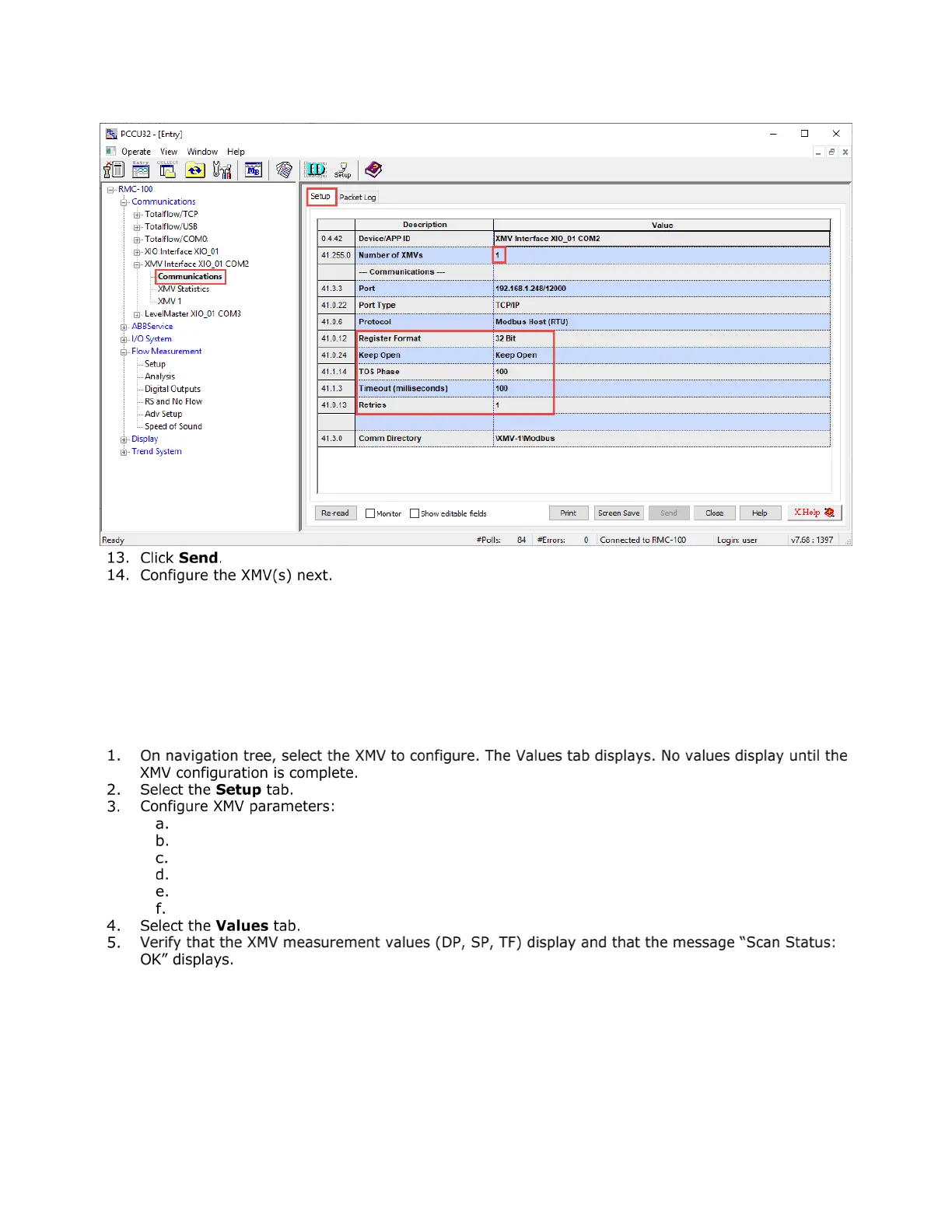Open the Entry mode toolbar icon

coord(141,170)
